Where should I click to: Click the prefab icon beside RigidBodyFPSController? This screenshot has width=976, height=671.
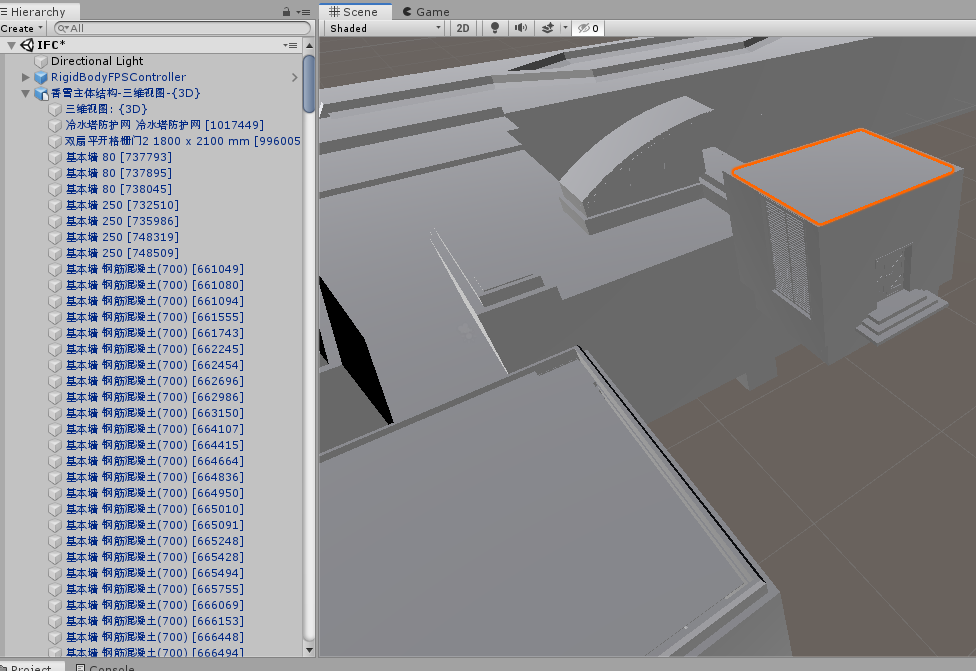(x=40, y=76)
